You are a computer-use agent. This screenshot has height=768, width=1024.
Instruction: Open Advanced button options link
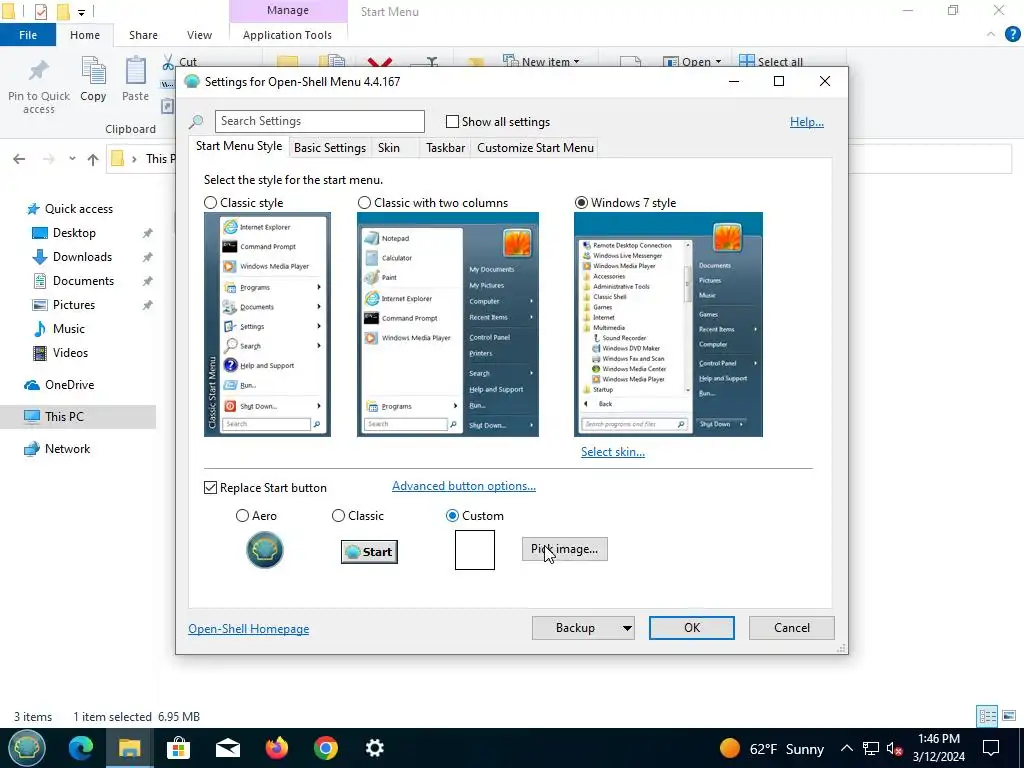click(464, 486)
